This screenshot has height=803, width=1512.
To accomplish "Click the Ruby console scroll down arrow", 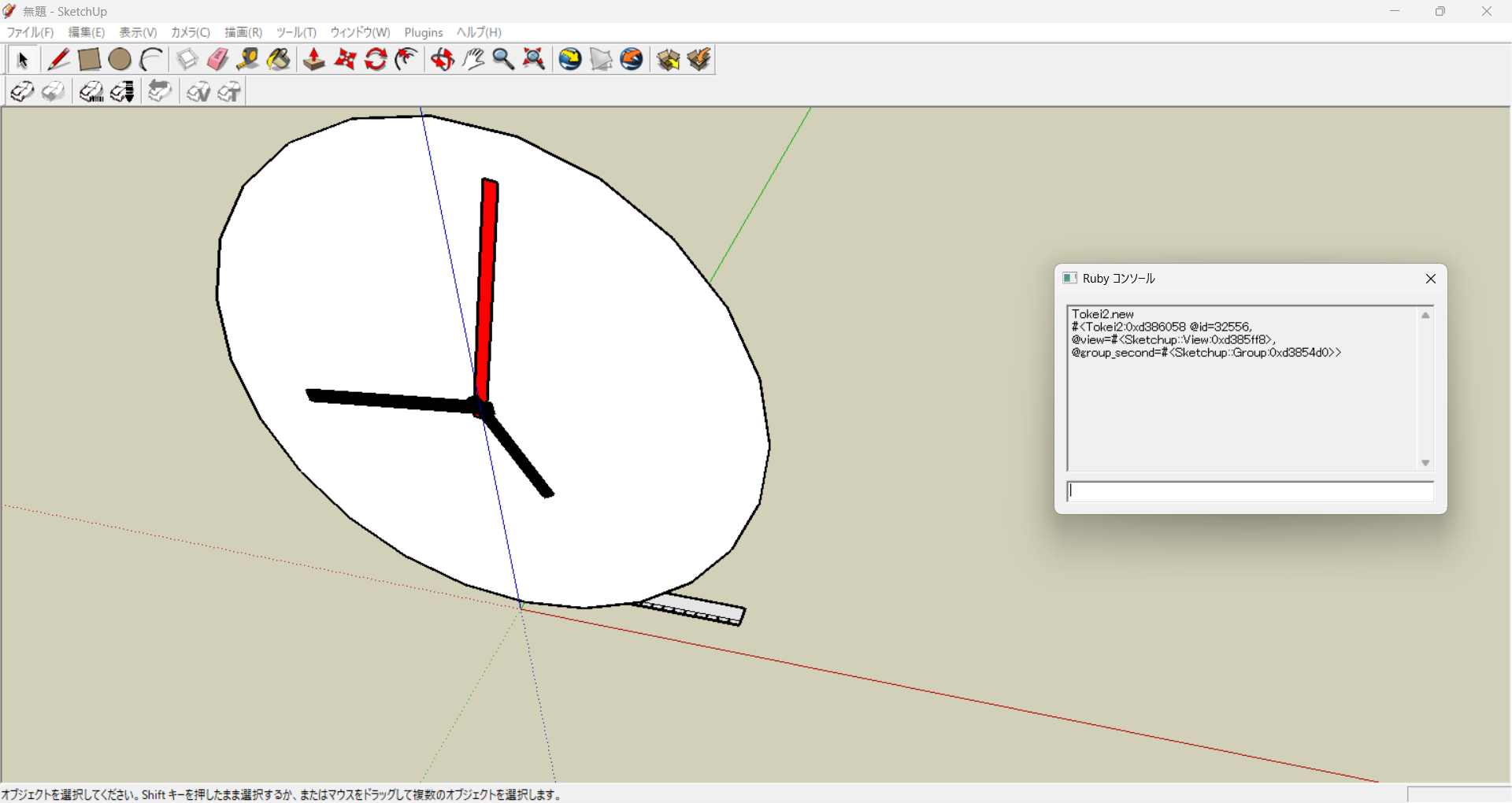I will click(1425, 463).
